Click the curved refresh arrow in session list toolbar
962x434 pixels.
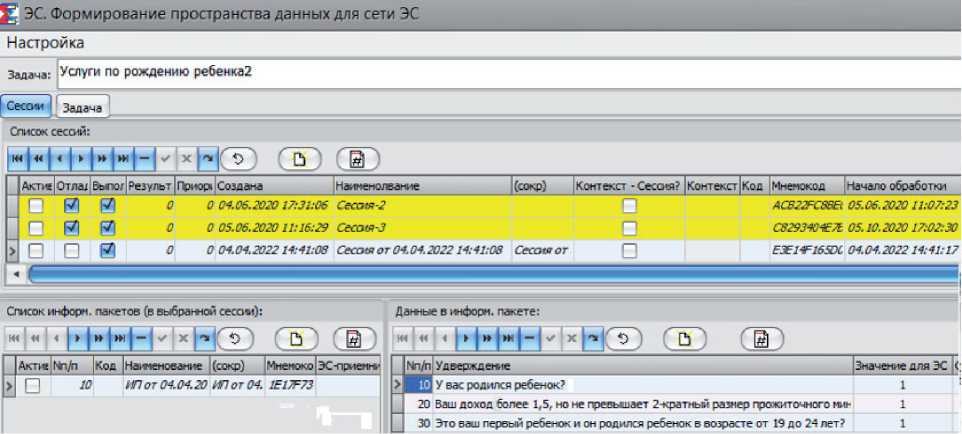(207, 159)
